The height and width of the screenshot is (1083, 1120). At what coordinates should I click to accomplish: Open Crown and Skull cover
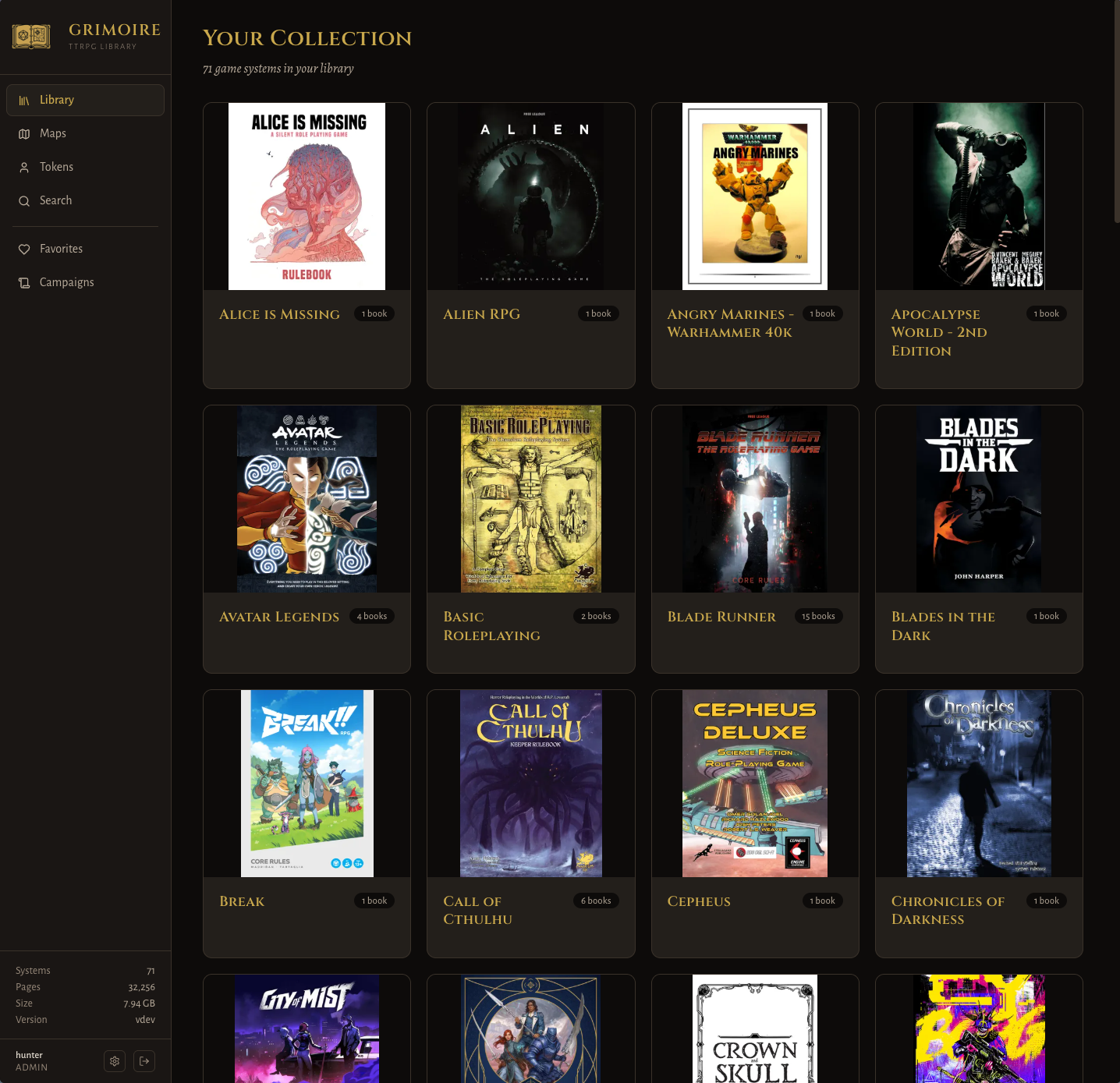(x=755, y=1028)
